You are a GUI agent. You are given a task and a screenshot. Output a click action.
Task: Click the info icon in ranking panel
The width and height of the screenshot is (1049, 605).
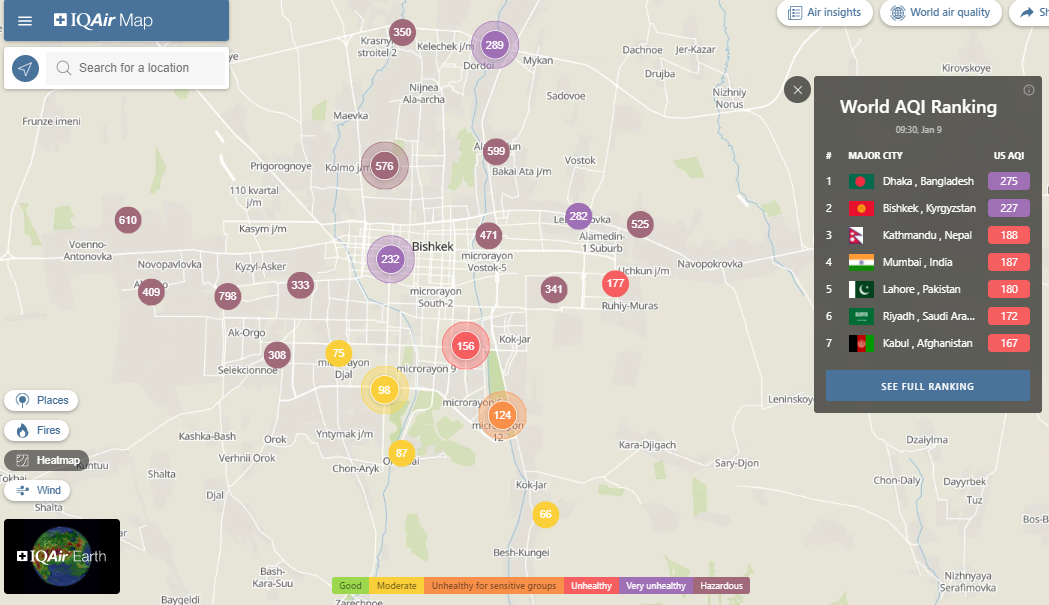click(1029, 90)
